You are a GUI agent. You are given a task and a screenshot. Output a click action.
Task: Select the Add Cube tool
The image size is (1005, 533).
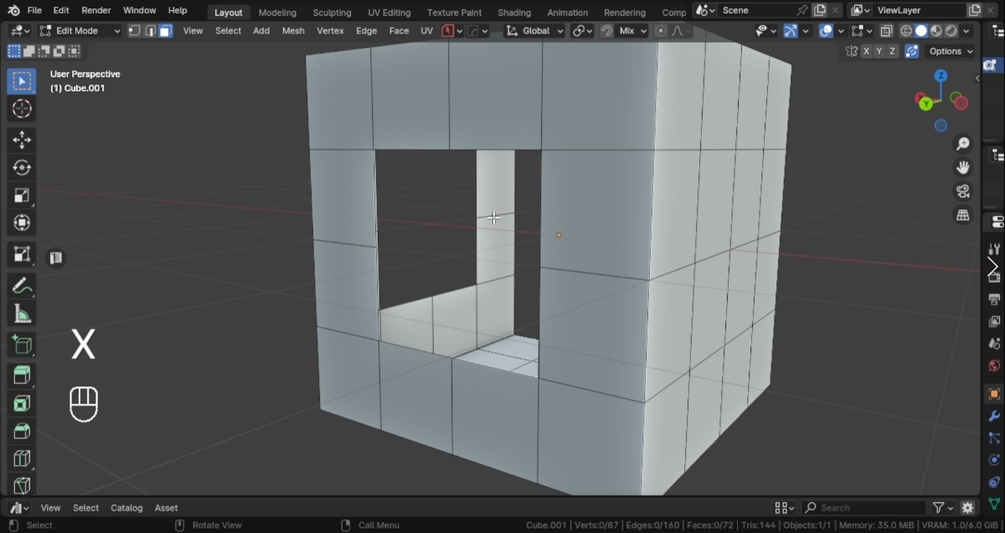pyautogui.click(x=22, y=345)
